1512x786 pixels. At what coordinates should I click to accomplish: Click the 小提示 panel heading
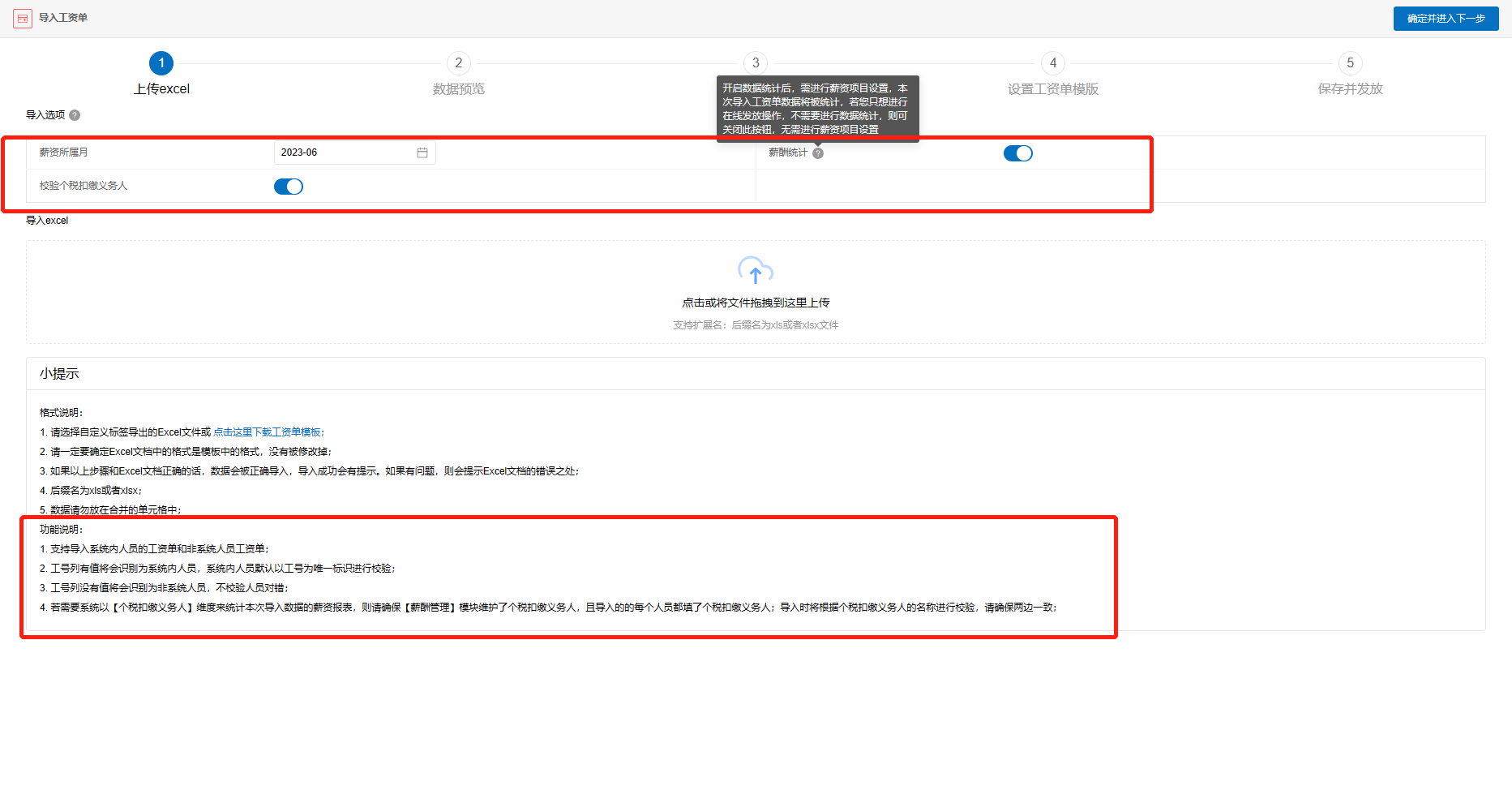tap(59, 374)
